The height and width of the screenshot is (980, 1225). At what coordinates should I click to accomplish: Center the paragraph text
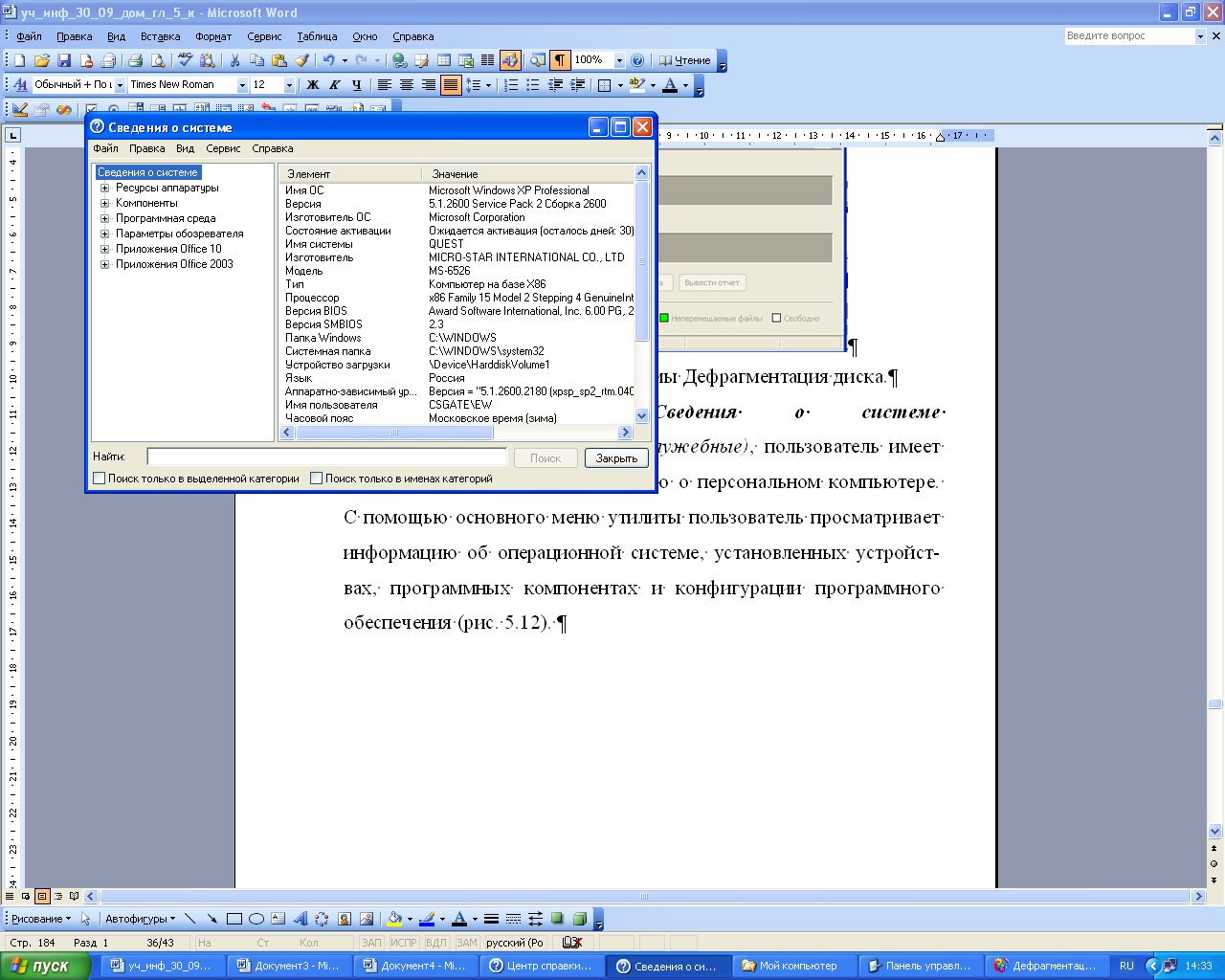[x=406, y=85]
